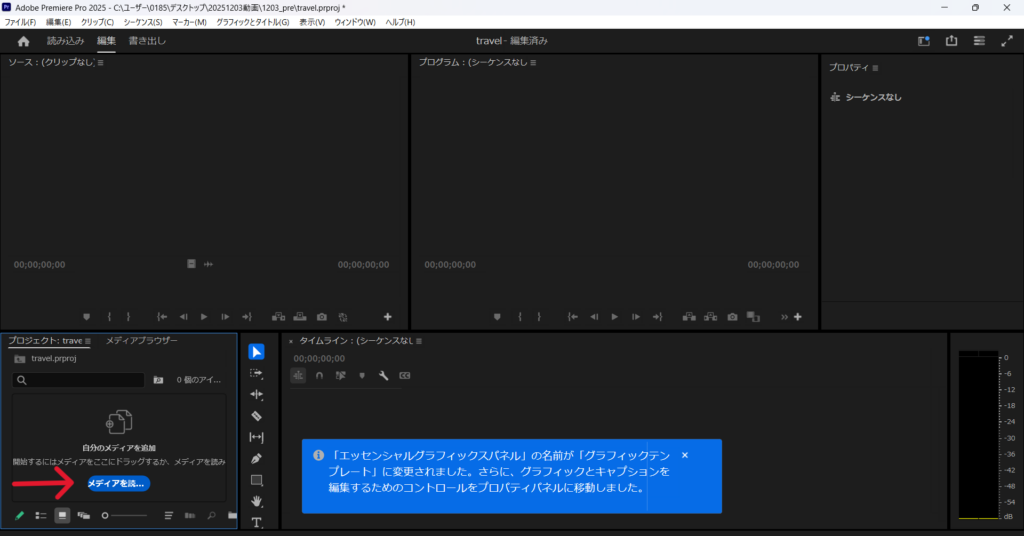Click the Ripple Edit tool
The image size is (1024, 536).
click(256, 395)
